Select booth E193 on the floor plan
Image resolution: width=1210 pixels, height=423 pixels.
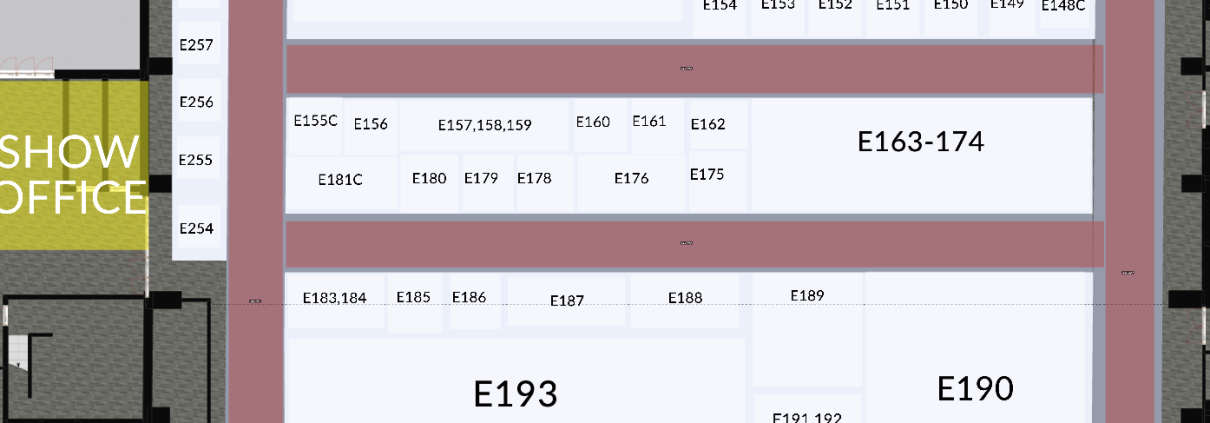[x=515, y=381]
